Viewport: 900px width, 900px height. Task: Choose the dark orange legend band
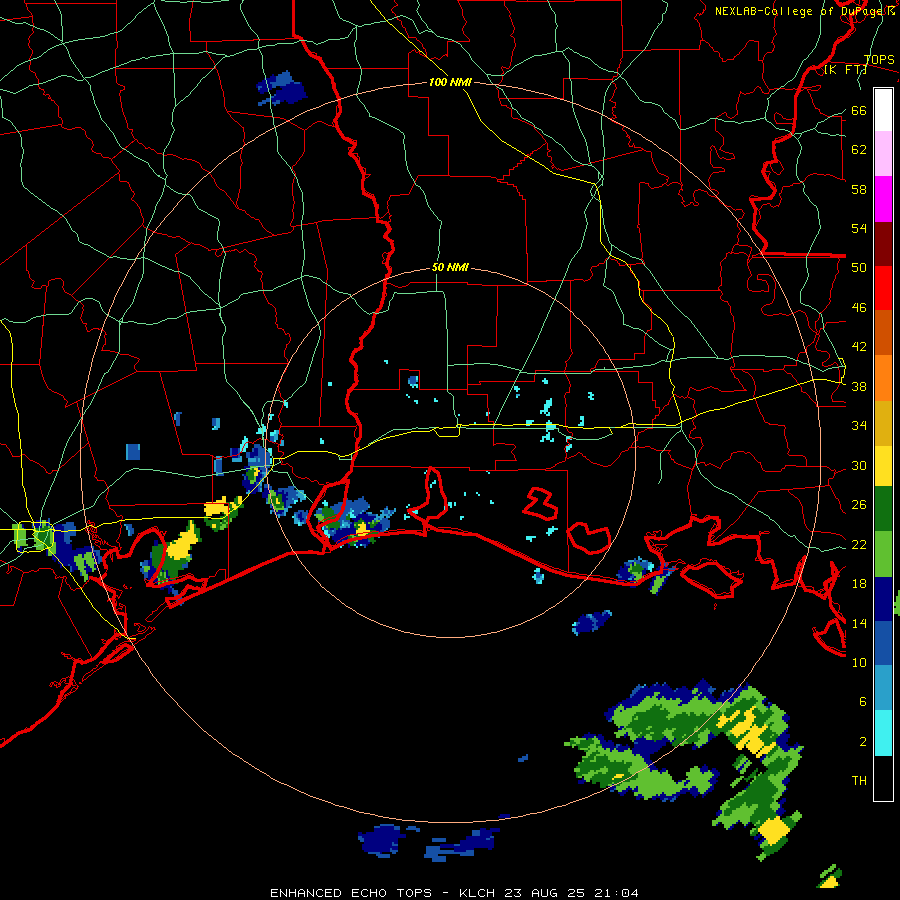(x=883, y=333)
